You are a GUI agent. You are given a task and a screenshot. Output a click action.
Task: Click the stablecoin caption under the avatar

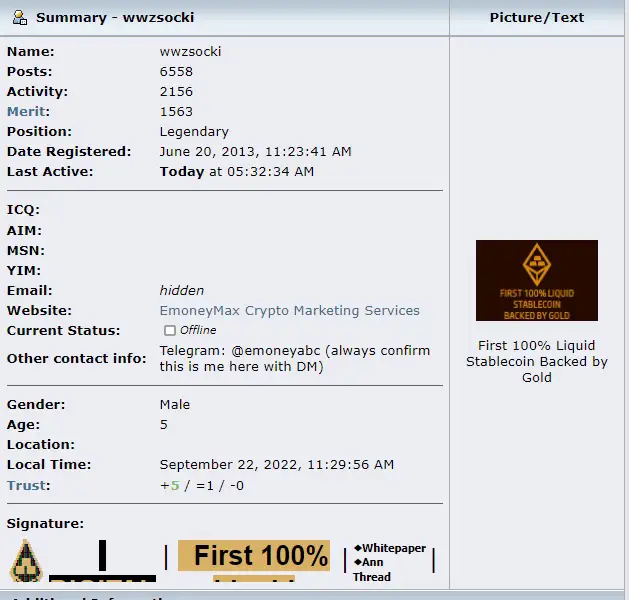click(x=537, y=361)
